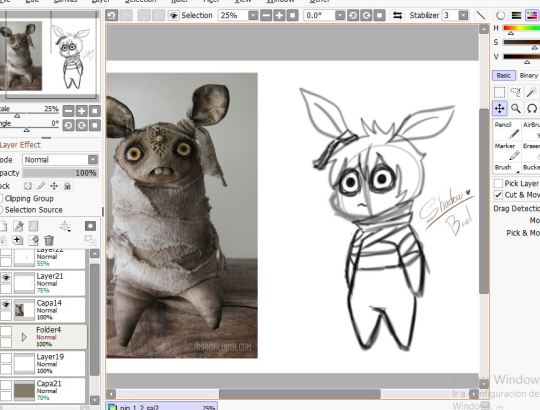
Task: Toggle the lock all padlock icon
Action: click(68, 186)
